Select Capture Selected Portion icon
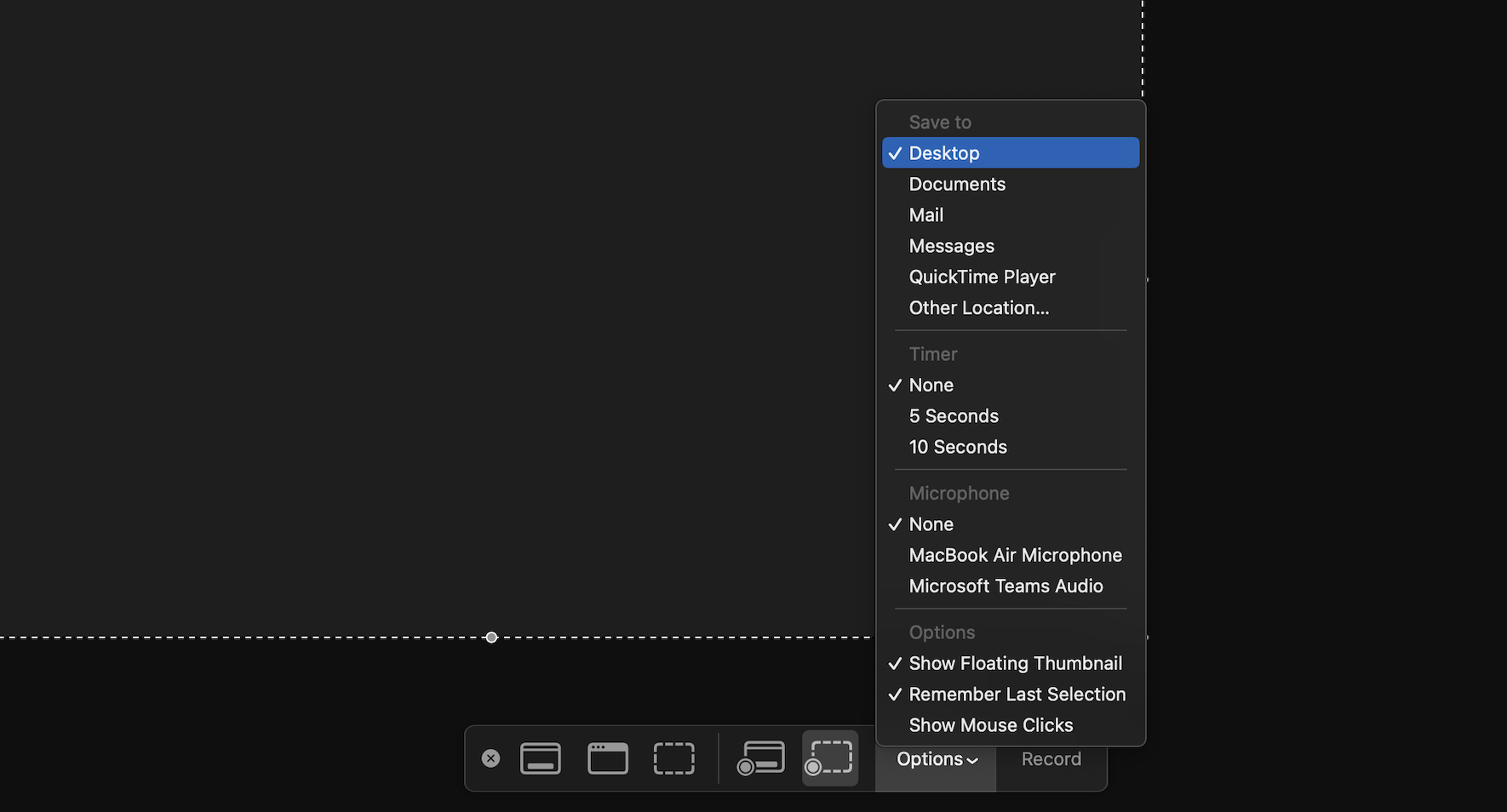1507x812 pixels. pos(673,758)
